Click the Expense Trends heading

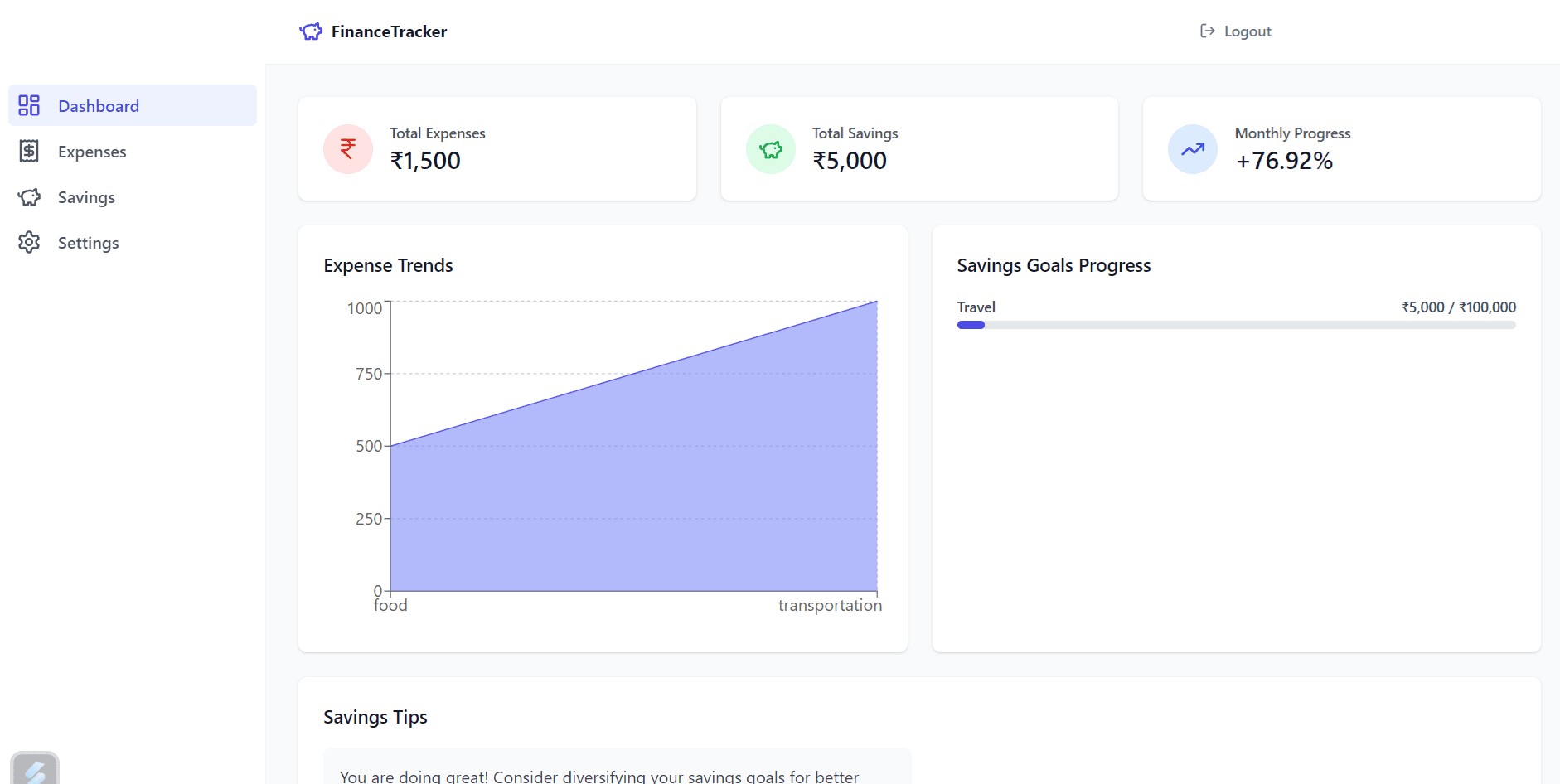point(388,265)
